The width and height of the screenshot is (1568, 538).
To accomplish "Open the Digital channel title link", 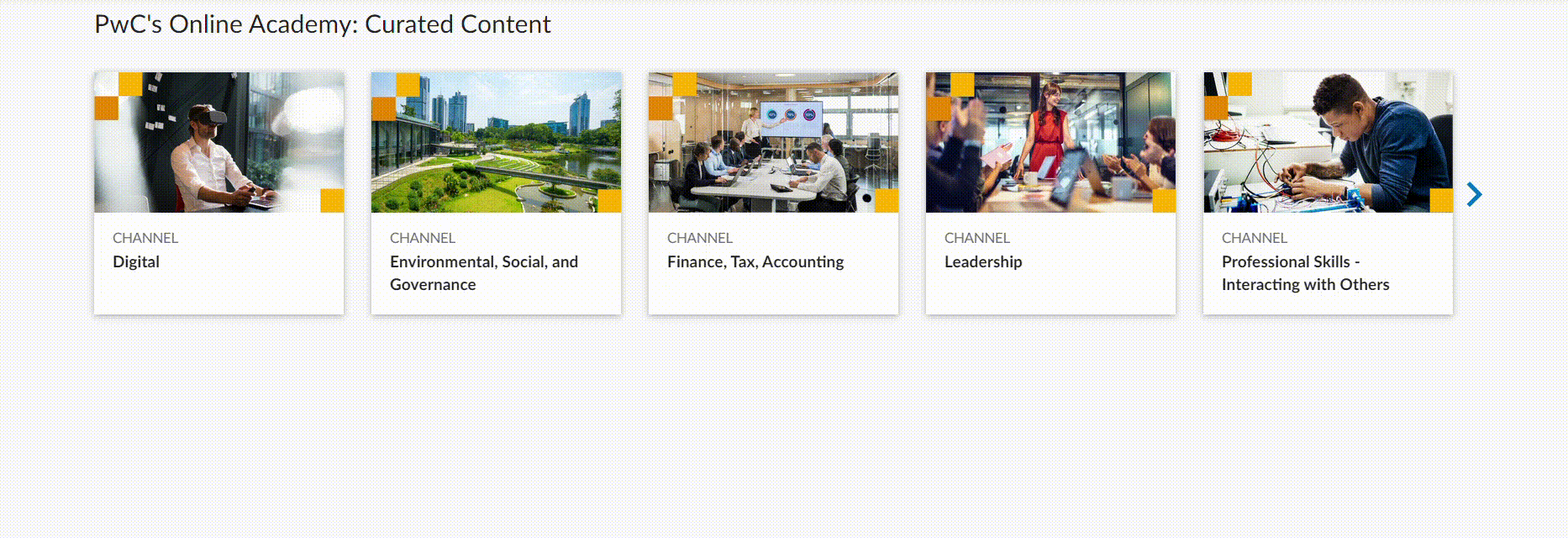I will point(136,261).
